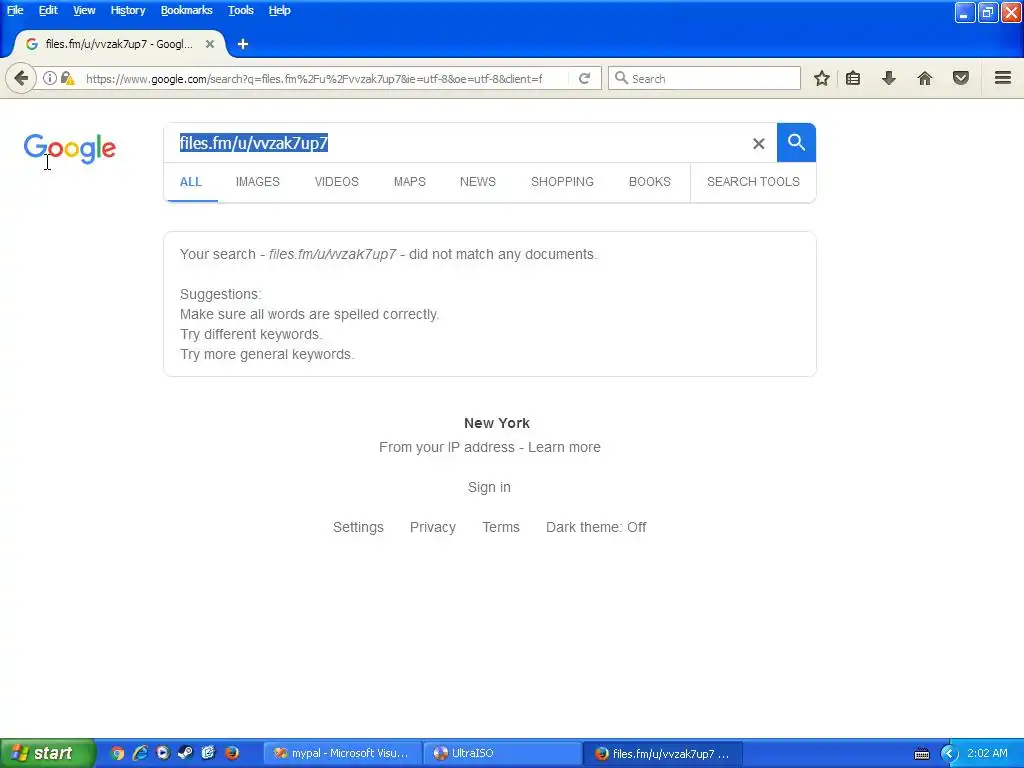This screenshot has height=768, width=1024.
Task: Select the ALL results tab
Action: tap(191, 182)
